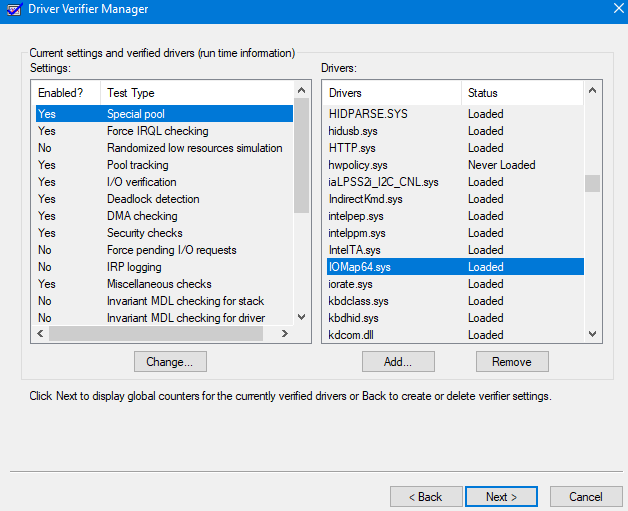This screenshot has width=628, height=511.
Task: Click the Never Loaded status of hwpolicy.sys
Action: (x=501, y=165)
